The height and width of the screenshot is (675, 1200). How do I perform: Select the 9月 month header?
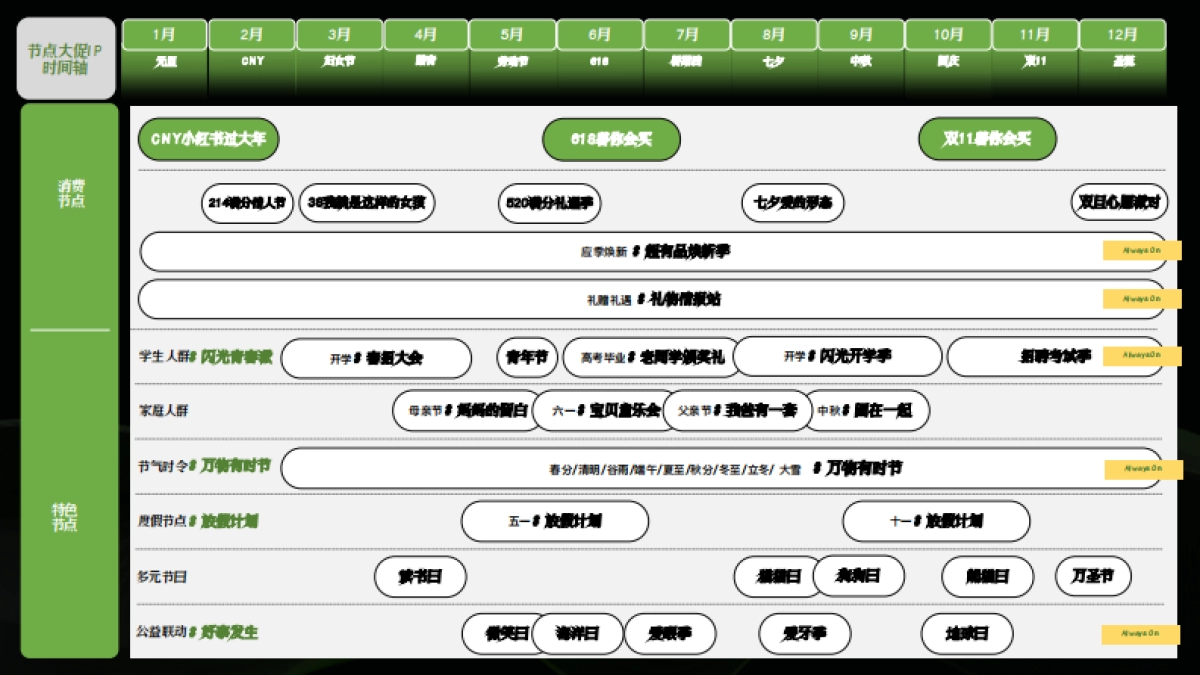pyautogui.click(x=861, y=35)
